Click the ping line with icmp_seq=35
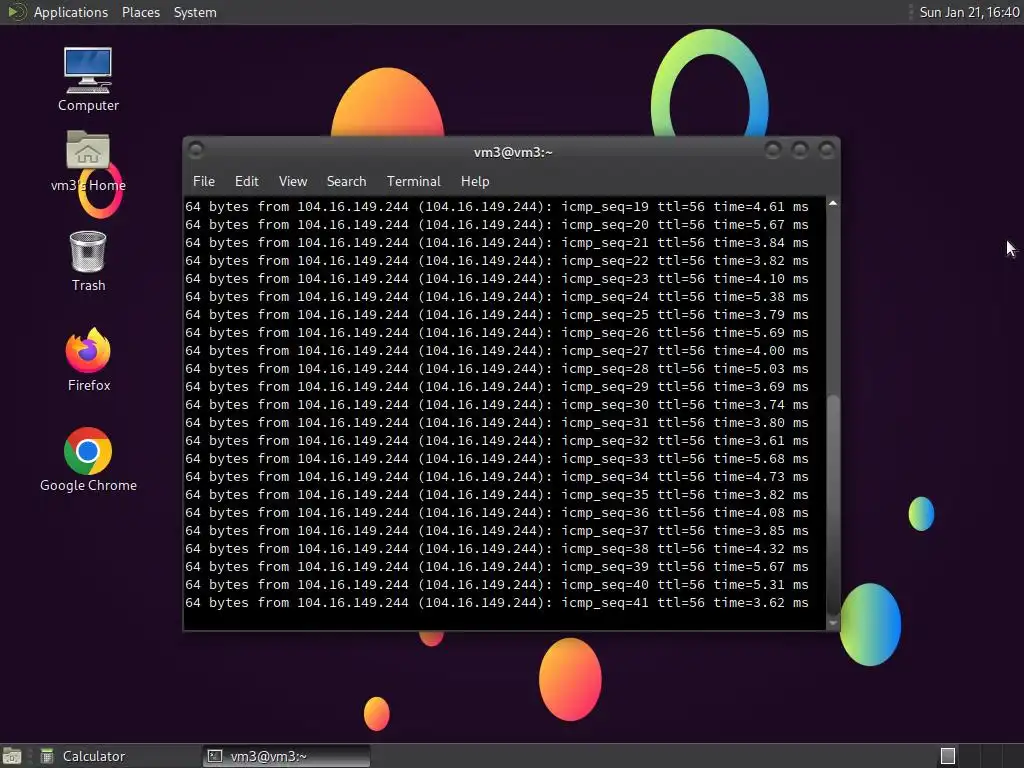 [x=496, y=494]
